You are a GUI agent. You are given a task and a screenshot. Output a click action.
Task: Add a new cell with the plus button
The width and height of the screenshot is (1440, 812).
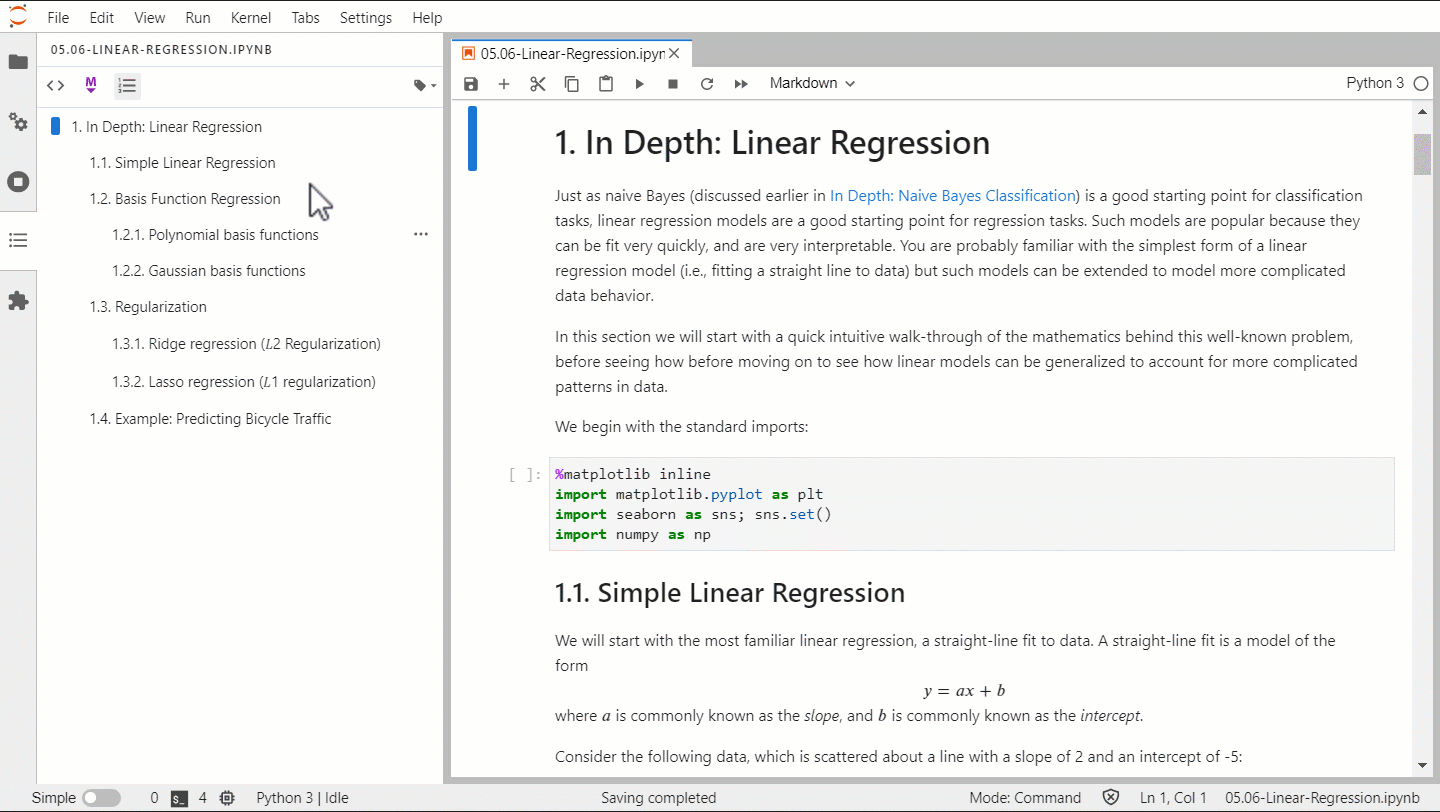[x=504, y=83]
